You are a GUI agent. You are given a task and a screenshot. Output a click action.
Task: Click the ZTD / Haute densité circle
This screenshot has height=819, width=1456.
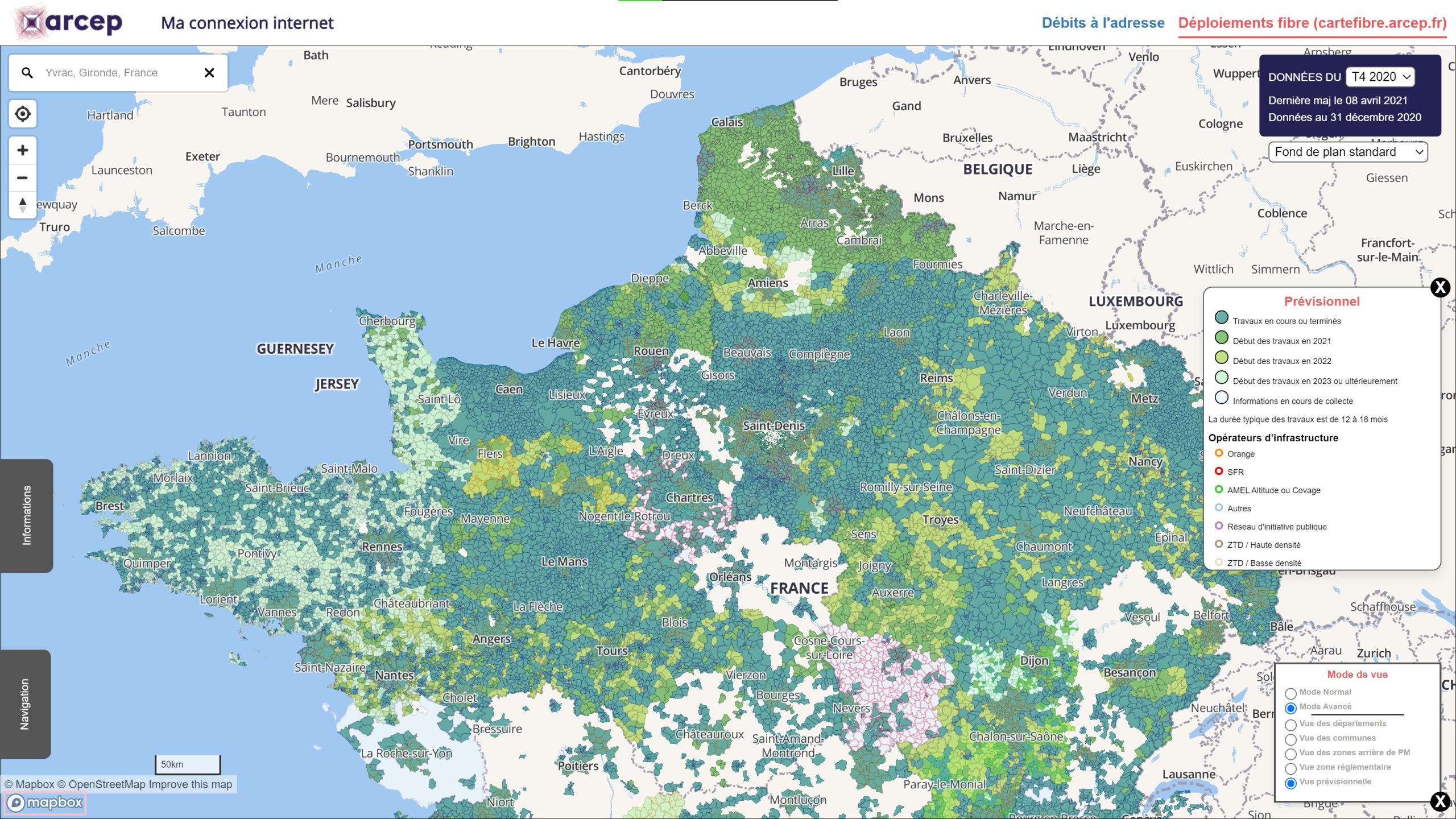pyautogui.click(x=1219, y=544)
